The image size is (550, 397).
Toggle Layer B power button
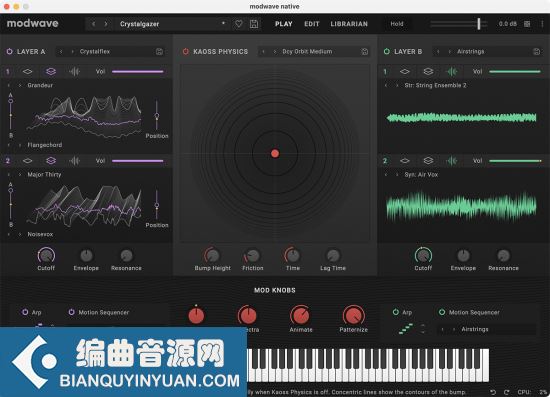(387, 52)
